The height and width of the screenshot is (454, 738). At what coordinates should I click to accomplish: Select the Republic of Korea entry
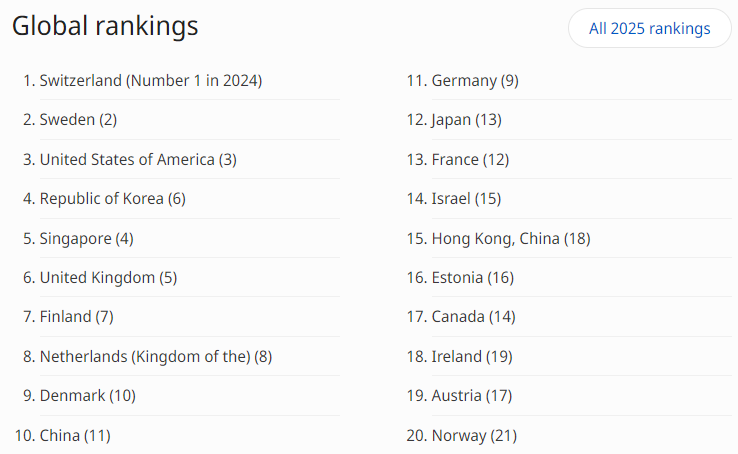click(x=112, y=198)
